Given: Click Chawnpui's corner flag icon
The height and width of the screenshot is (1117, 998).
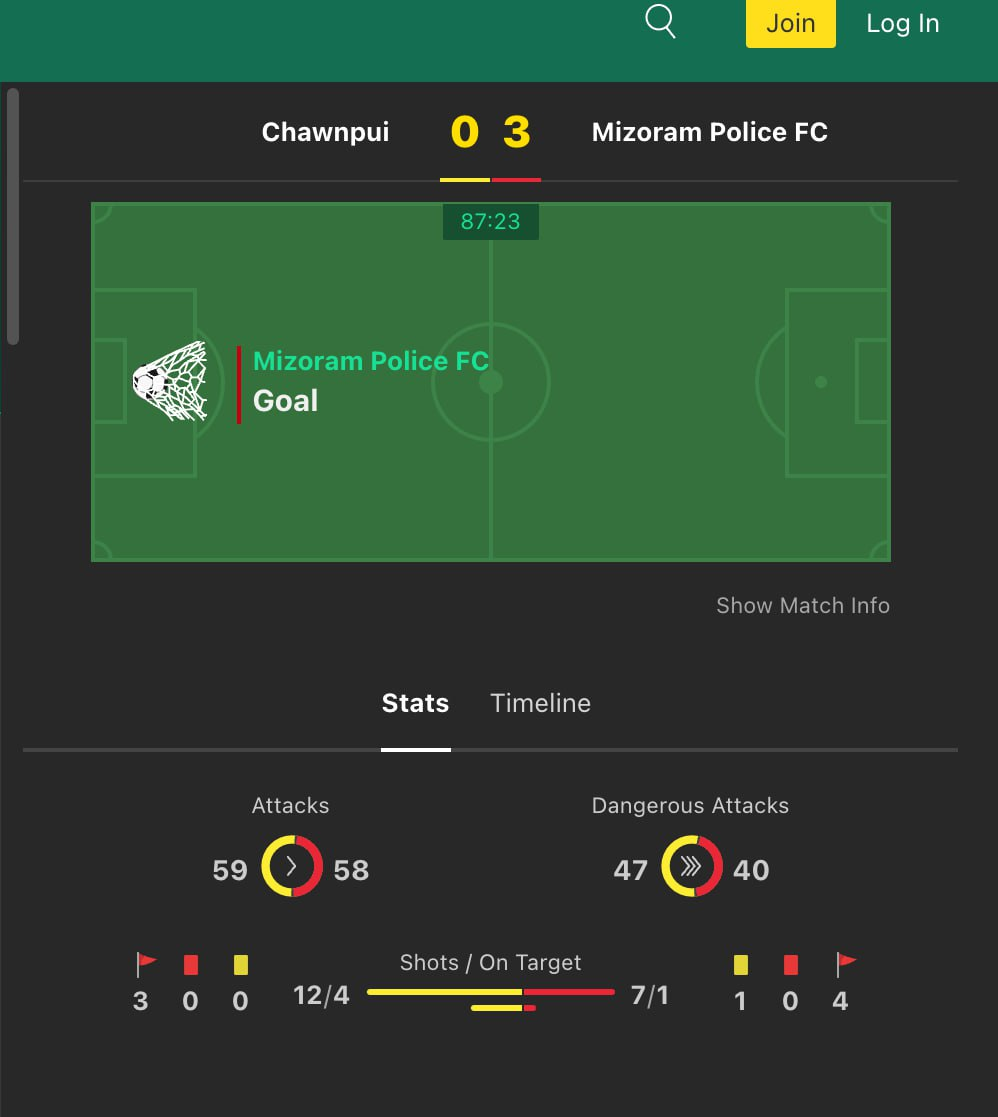Looking at the screenshot, I should click(146, 964).
